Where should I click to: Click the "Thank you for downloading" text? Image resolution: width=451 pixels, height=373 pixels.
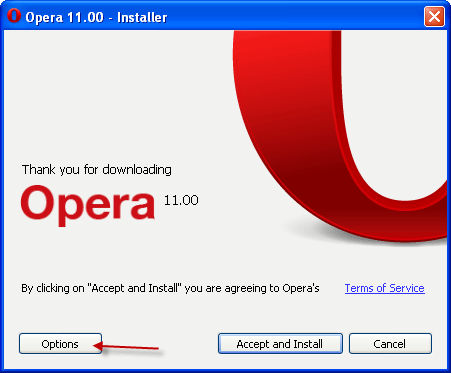point(97,170)
